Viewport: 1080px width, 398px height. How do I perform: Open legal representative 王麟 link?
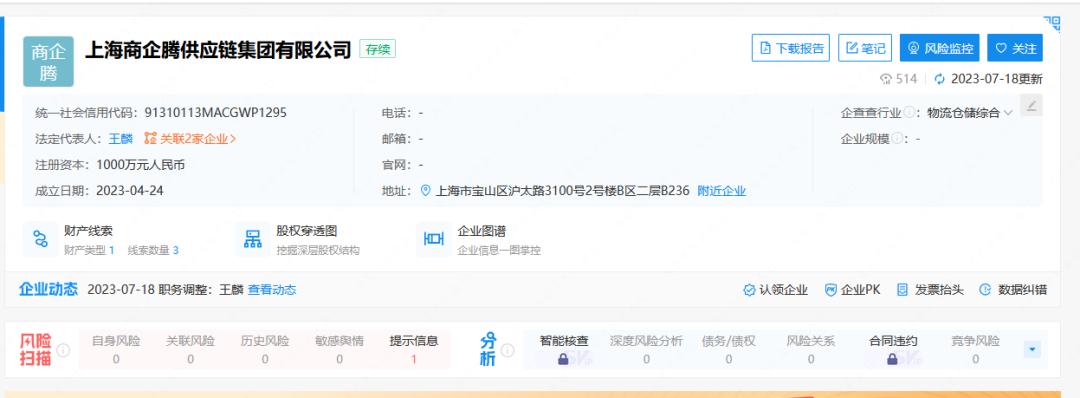(x=121, y=139)
